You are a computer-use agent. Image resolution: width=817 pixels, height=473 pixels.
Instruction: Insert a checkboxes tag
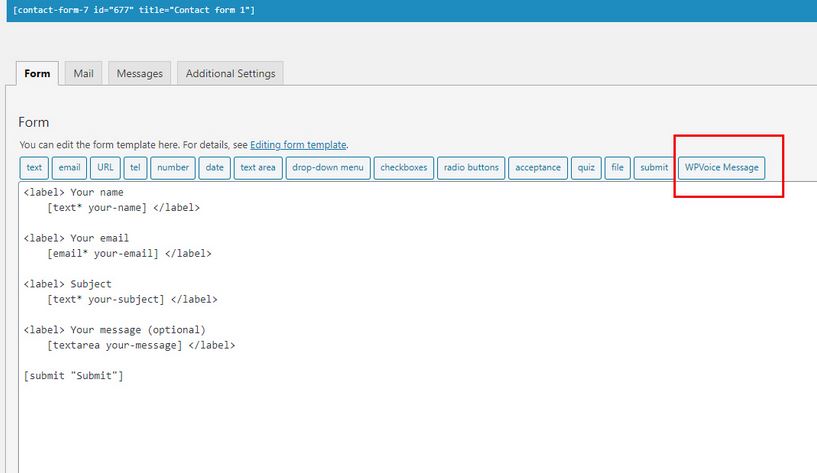[x=404, y=168]
